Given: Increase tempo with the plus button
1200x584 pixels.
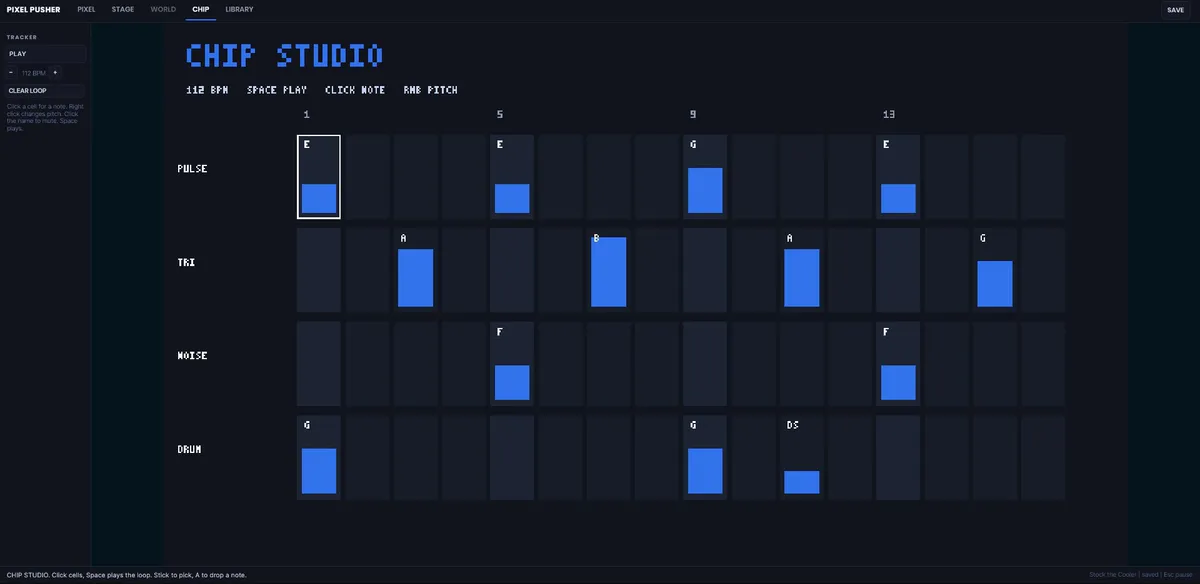Looking at the screenshot, I should 55,73.
